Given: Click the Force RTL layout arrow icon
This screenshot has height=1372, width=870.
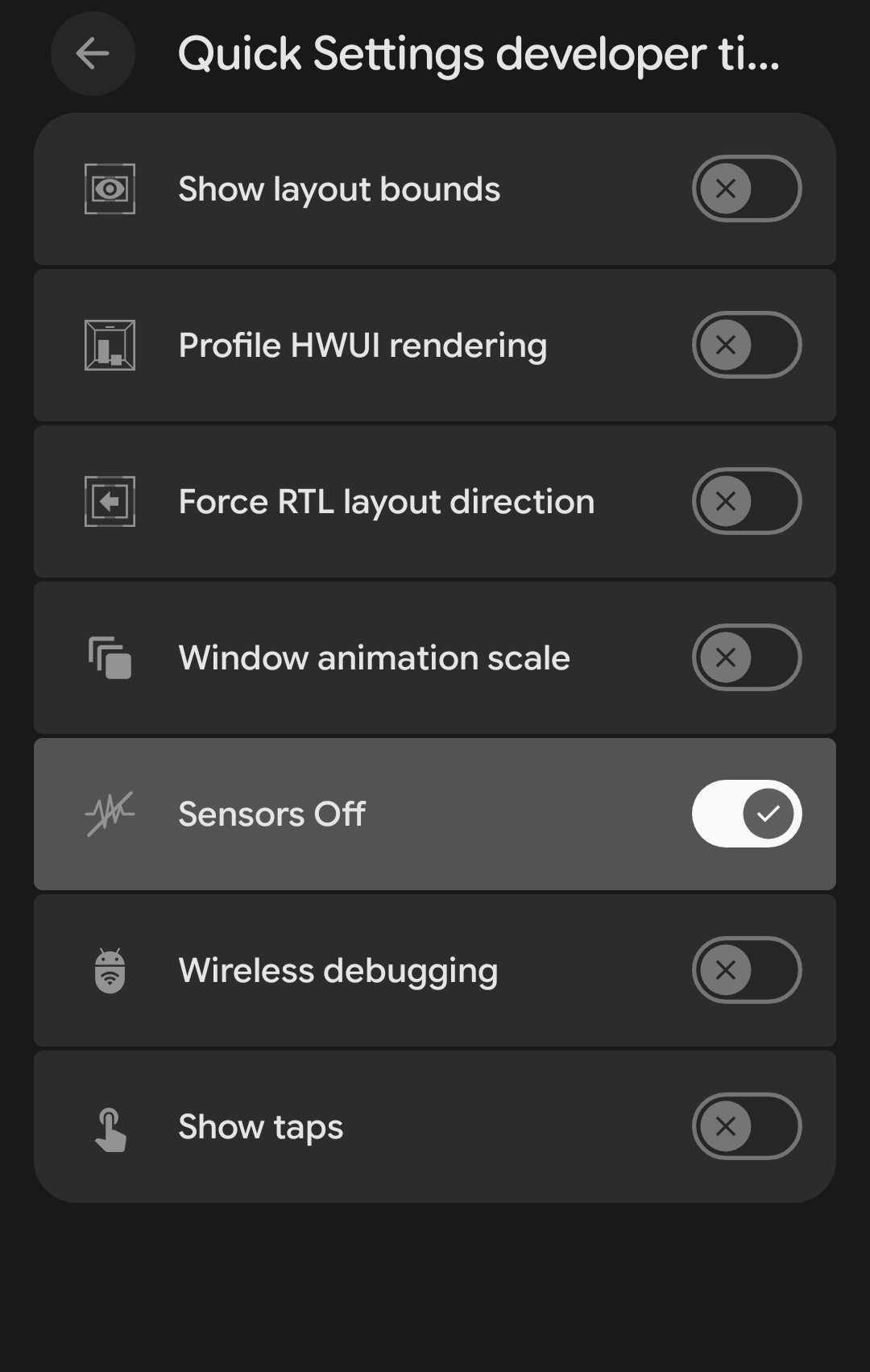Looking at the screenshot, I should (x=110, y=502).
